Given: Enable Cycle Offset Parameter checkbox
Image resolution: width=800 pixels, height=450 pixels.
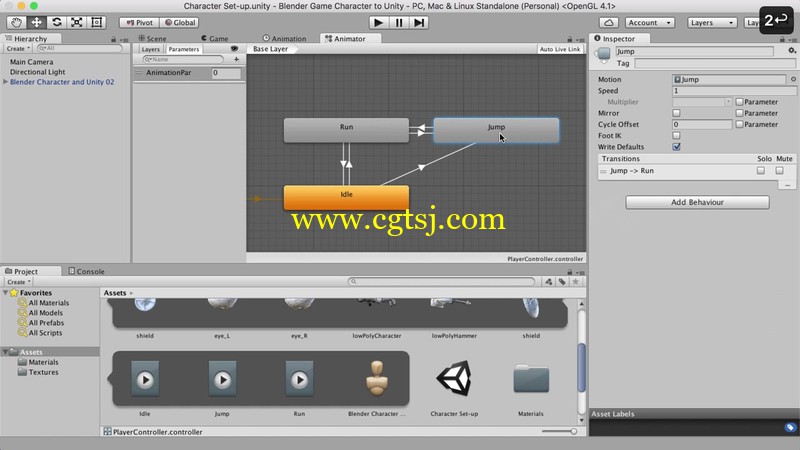Looking at the screenshot, I should click(x=739, y=124).
